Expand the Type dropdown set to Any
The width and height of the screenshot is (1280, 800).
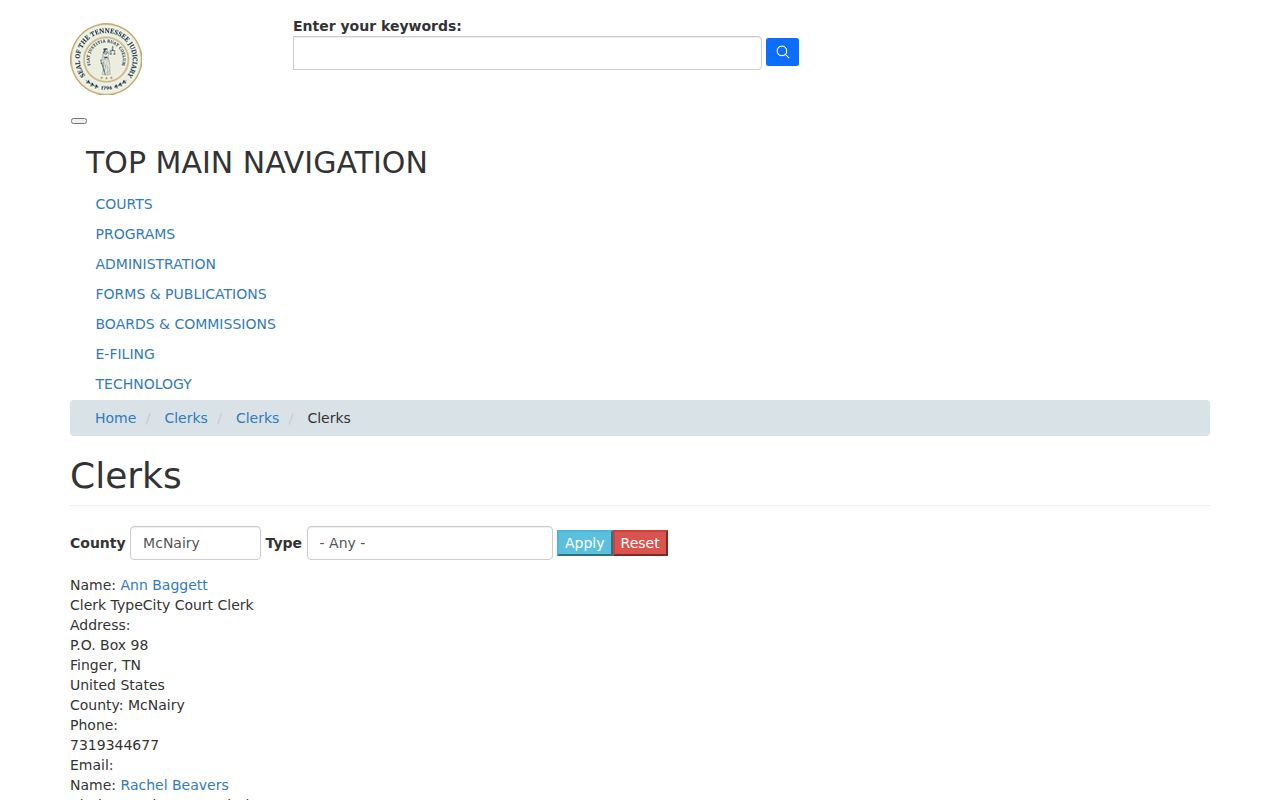pos(430,543)
